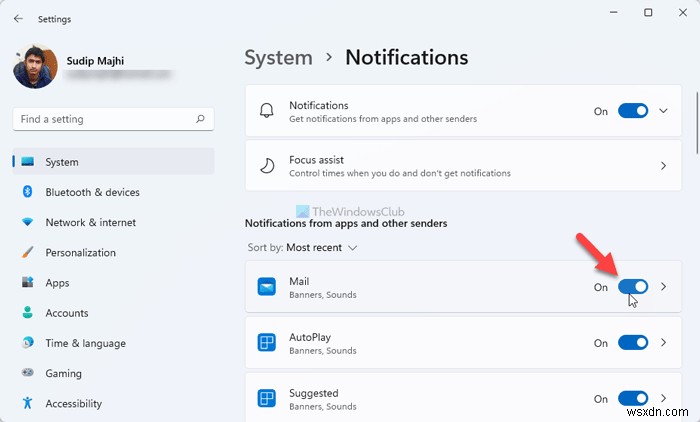Image resolution: width=700 pixels, height=422 pixels.
Task: Click the user profile picture
Action: (x=35, y=67)
